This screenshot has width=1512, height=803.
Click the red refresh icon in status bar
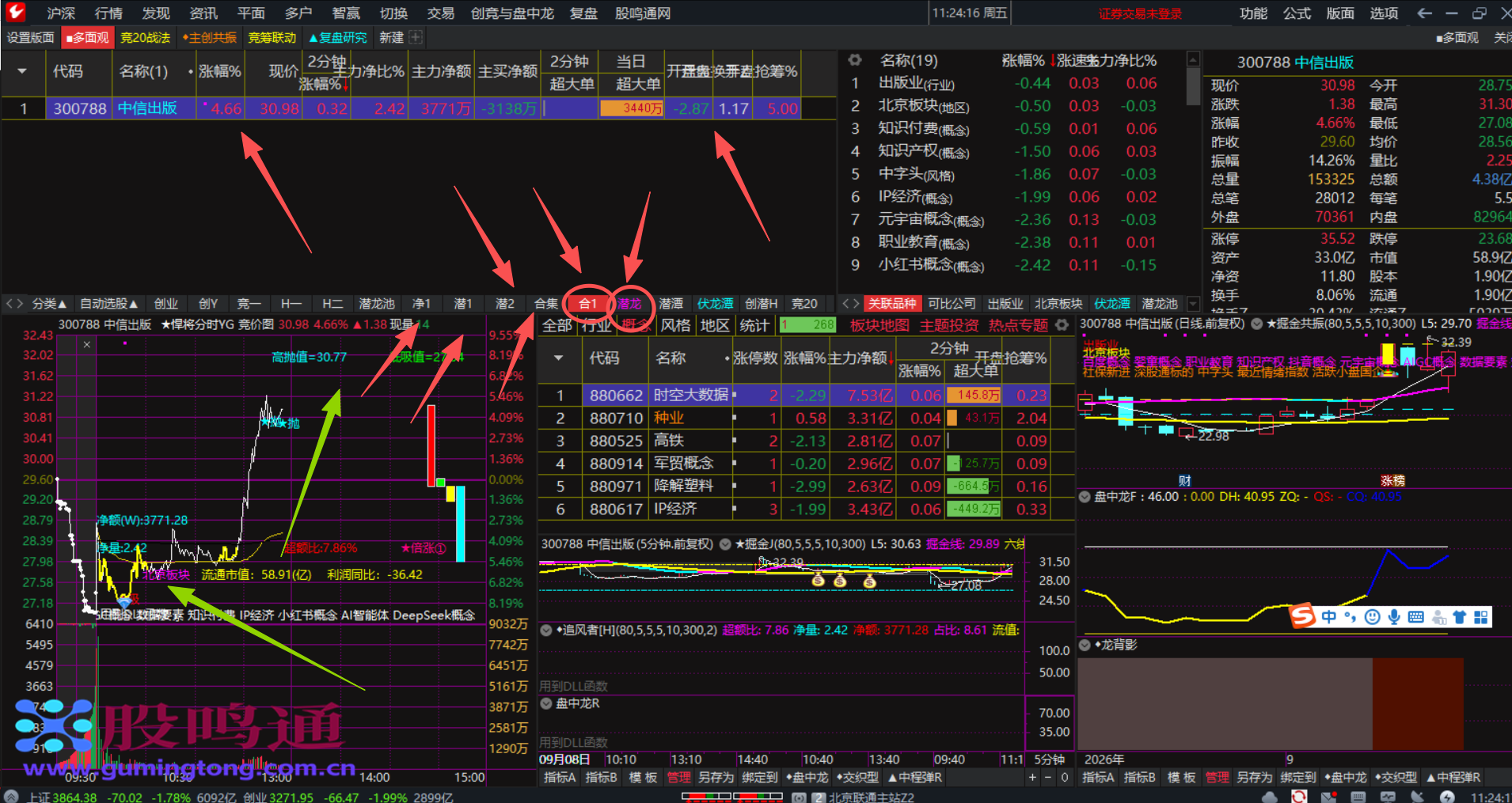pyautogui.click(x=1299, y=796)
